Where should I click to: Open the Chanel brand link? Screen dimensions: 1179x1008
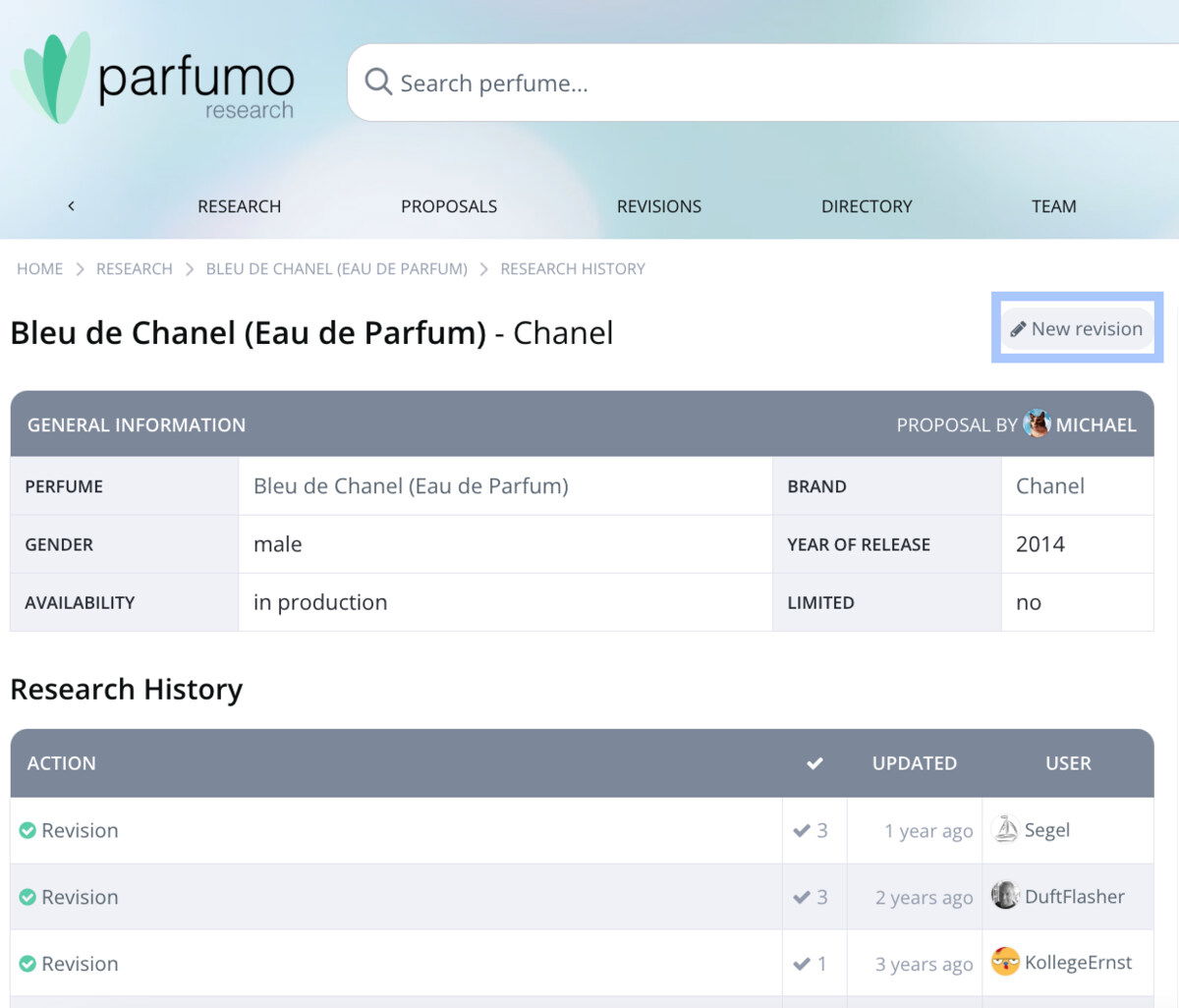click(x=1050, y=485)
